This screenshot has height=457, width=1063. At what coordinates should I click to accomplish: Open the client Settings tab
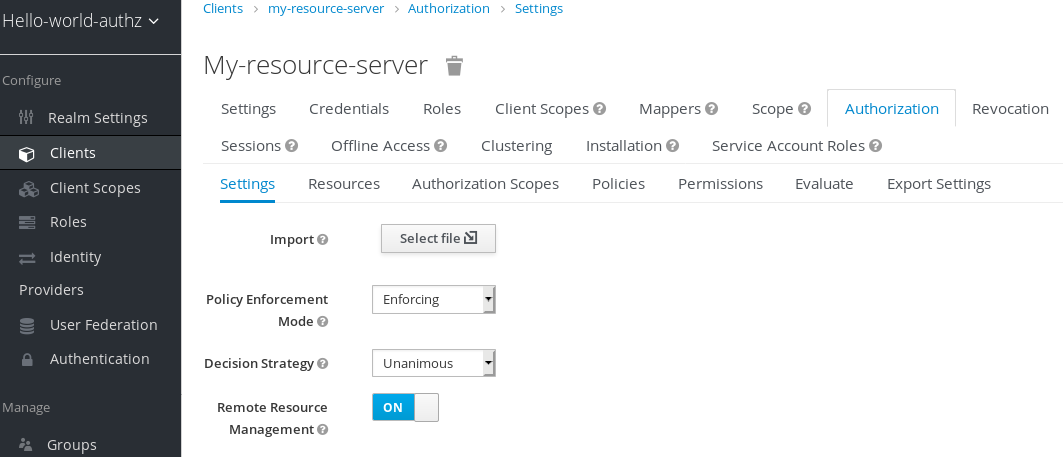248,108
